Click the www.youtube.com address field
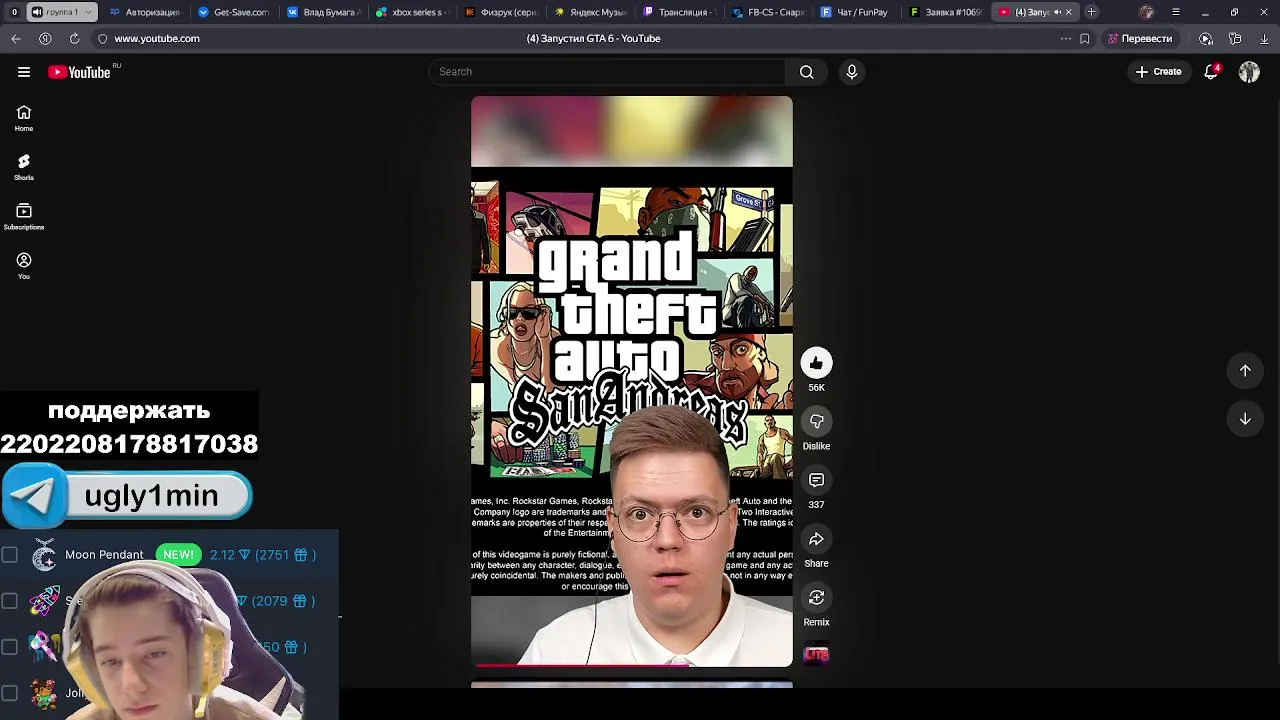The height and width of the screenshot is (720, 1280). point(157,38)
